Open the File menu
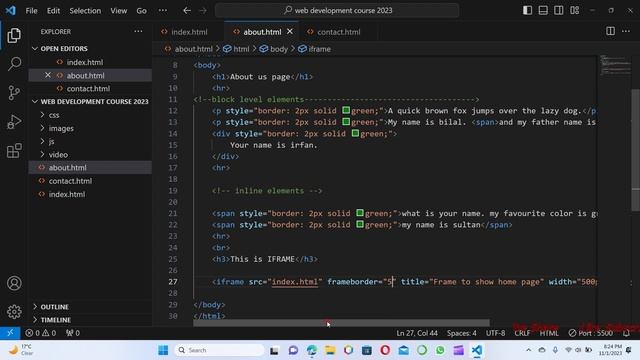 click(x=31, y=11)
